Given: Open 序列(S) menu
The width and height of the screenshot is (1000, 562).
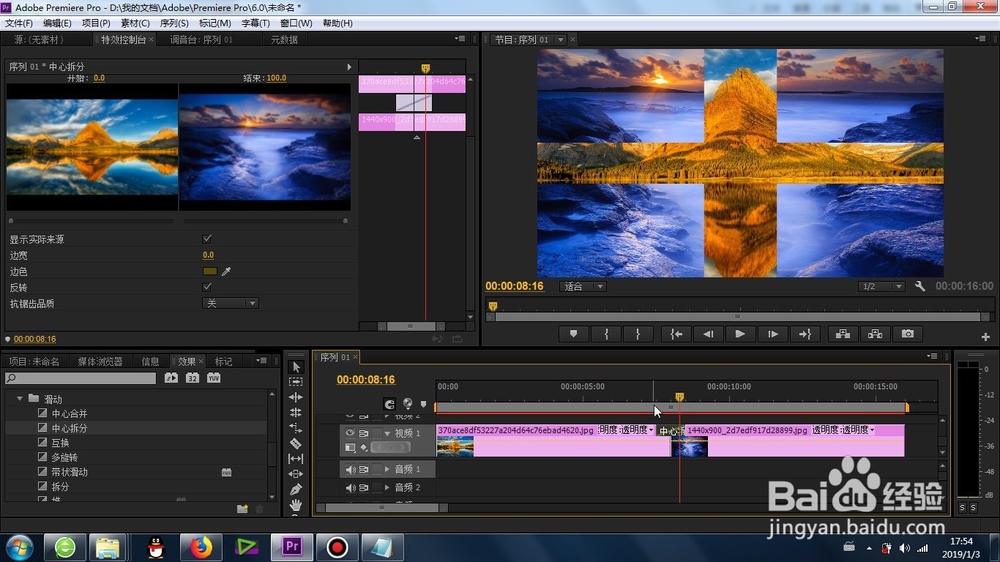Looking at the screenshot, I should [x=174, y=23].
